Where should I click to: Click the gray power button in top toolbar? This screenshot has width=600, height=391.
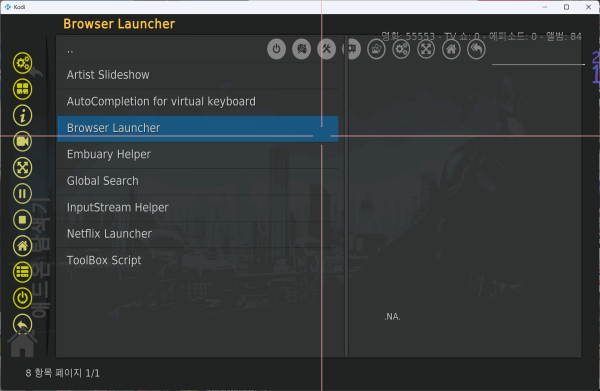[276, 49]
